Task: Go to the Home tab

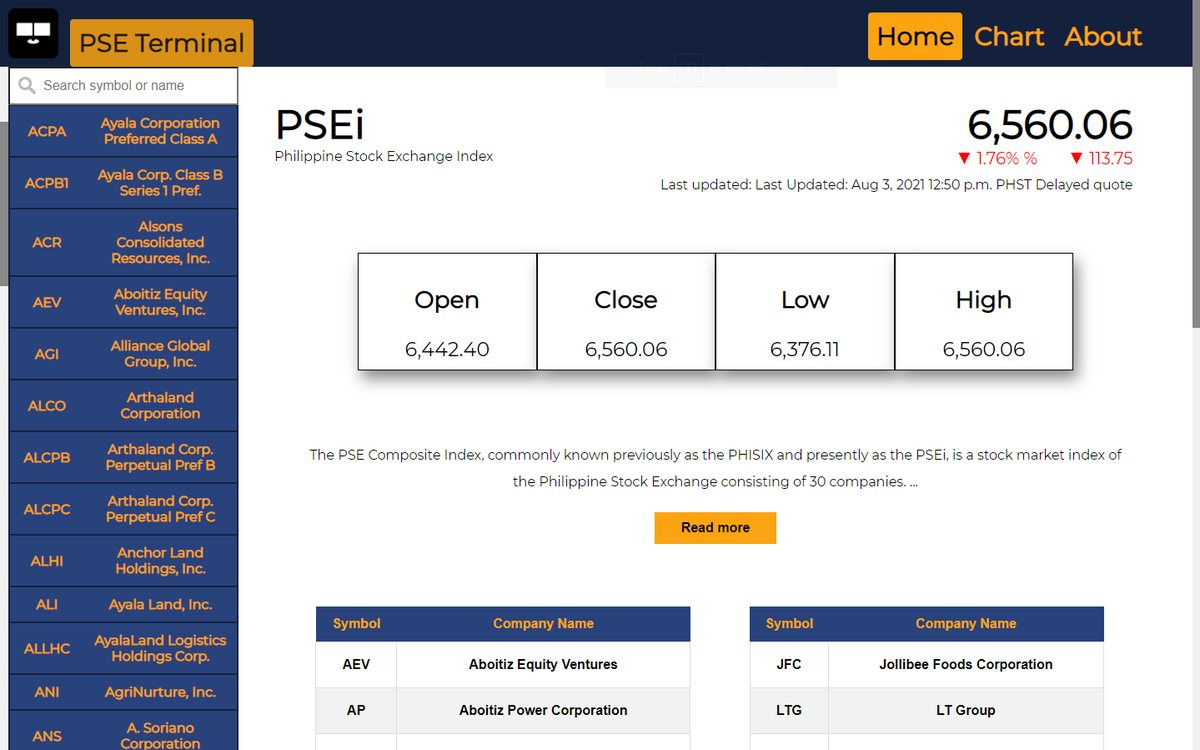Action: (915, 37)
